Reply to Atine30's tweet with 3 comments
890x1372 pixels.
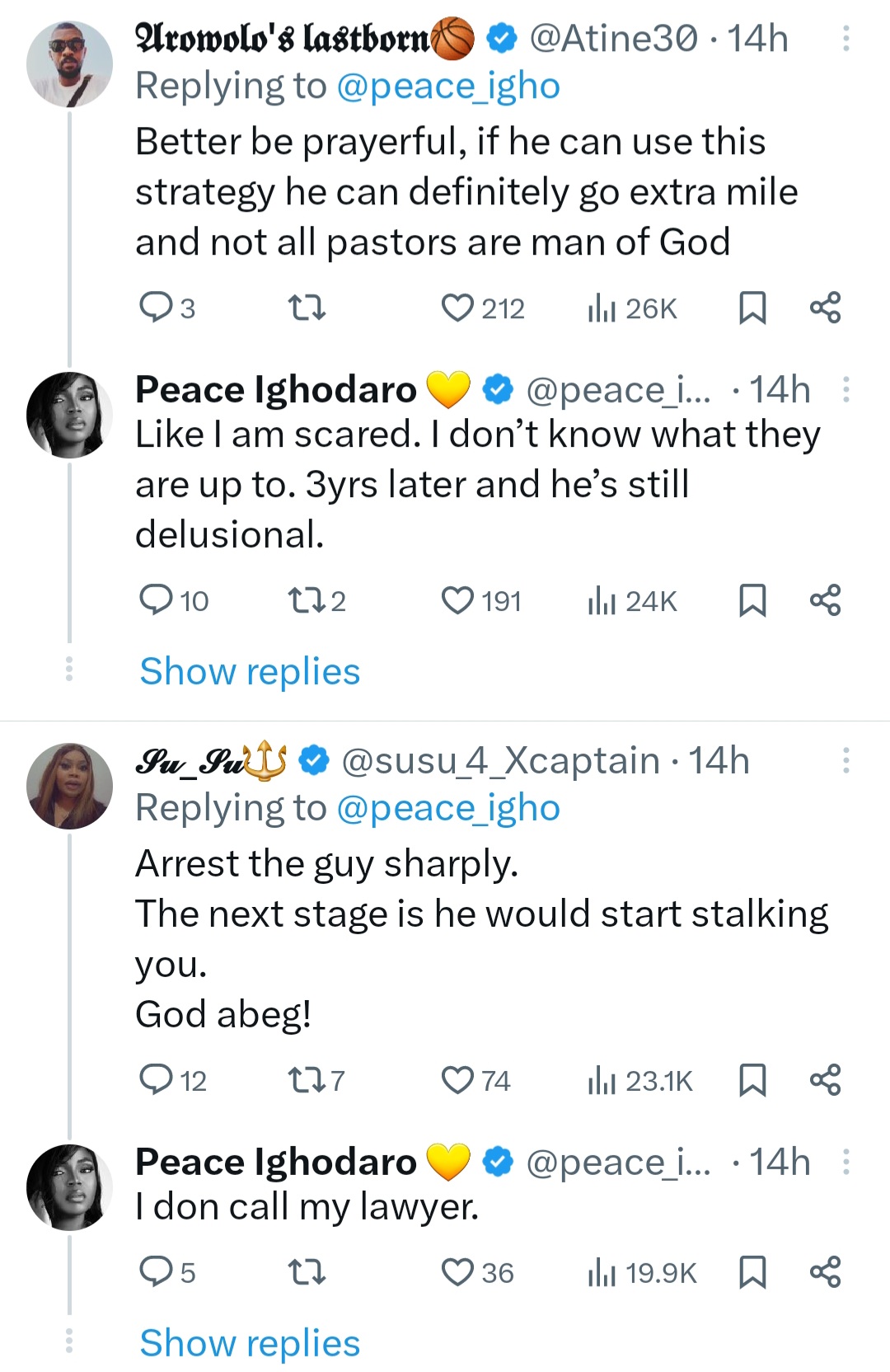(x=155, y=308)
